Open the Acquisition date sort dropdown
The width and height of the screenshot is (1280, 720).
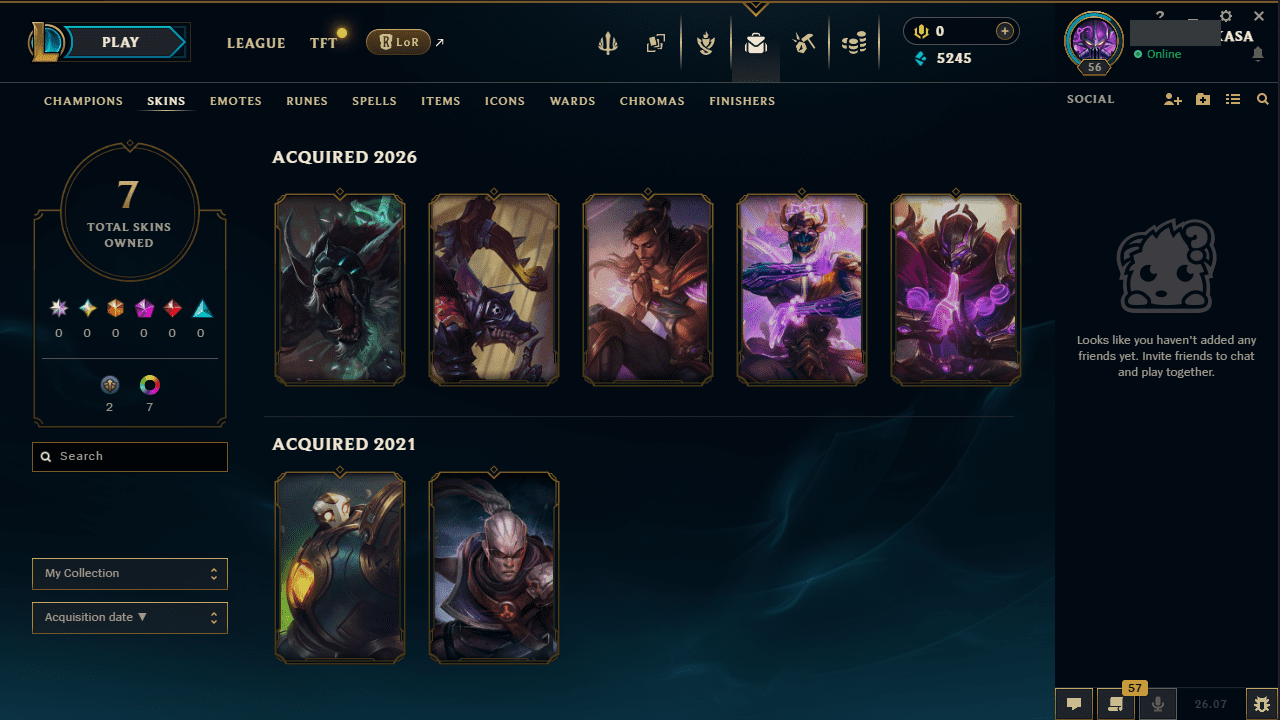point(130,618)
